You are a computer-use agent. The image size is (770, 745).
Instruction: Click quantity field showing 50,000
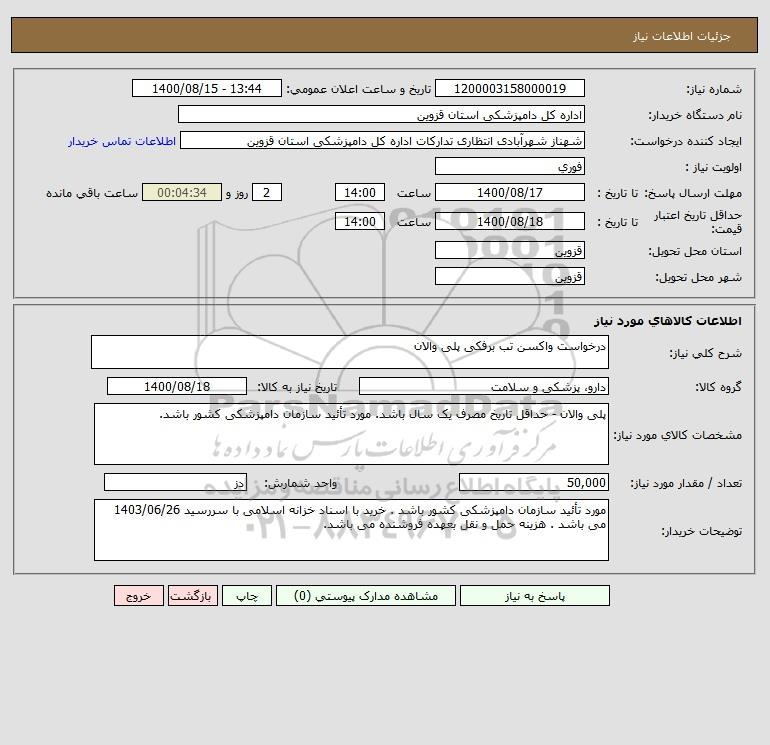(534, 482)
